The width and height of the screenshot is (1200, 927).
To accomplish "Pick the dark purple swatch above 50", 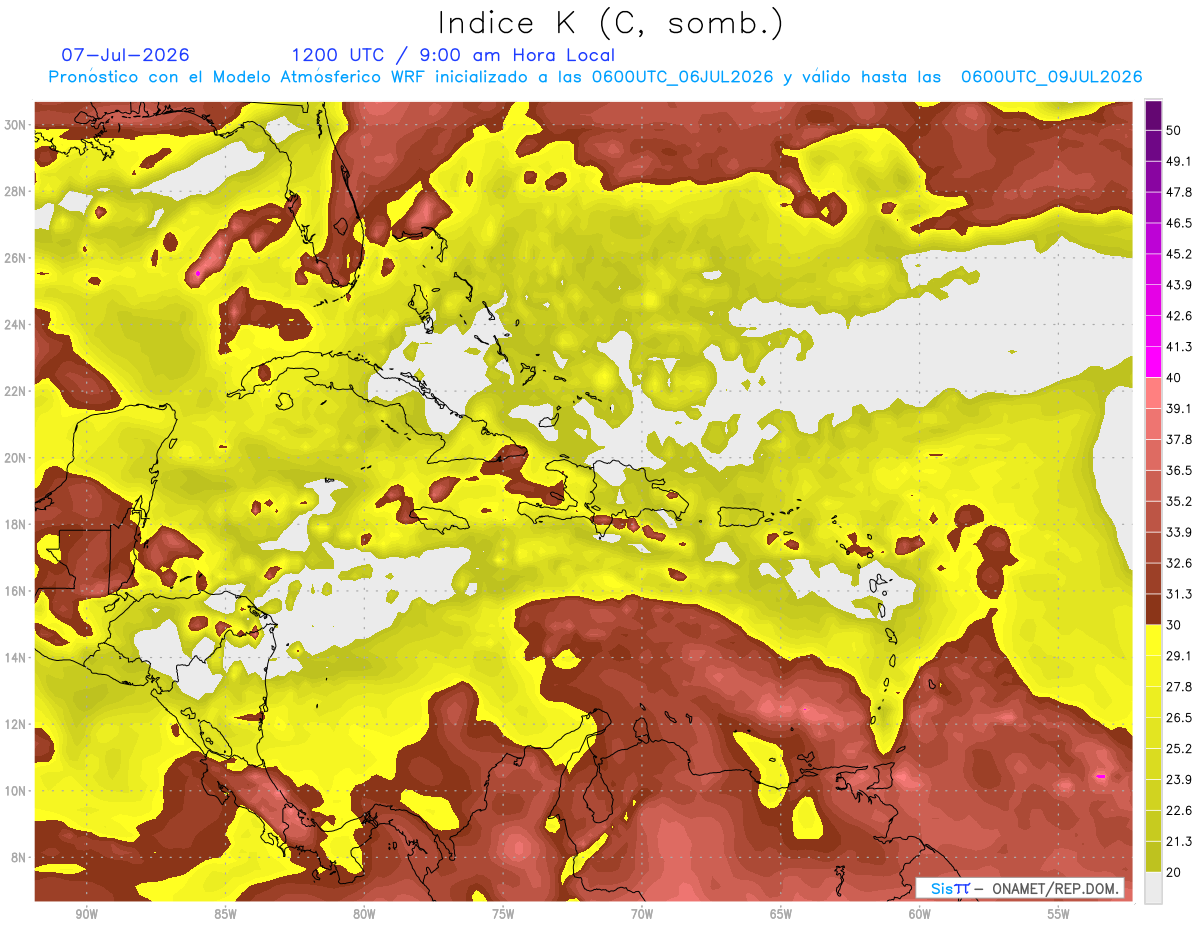I will click(x=1153, y=115).
